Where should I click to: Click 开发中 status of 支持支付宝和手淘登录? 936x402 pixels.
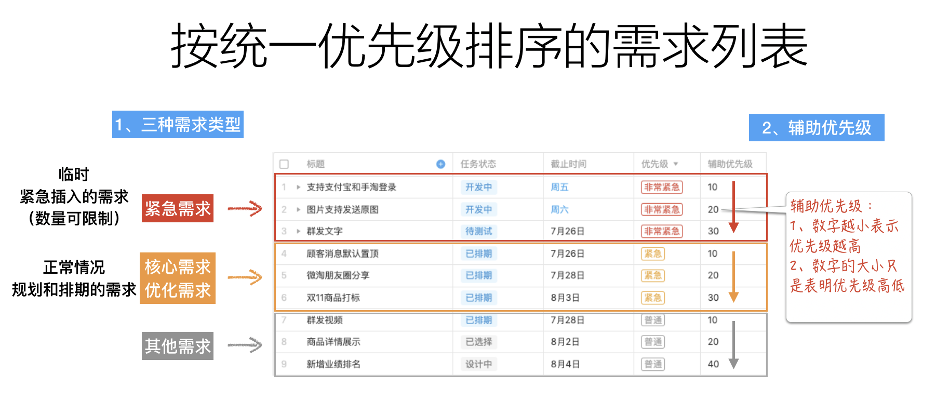click(479, 187)
